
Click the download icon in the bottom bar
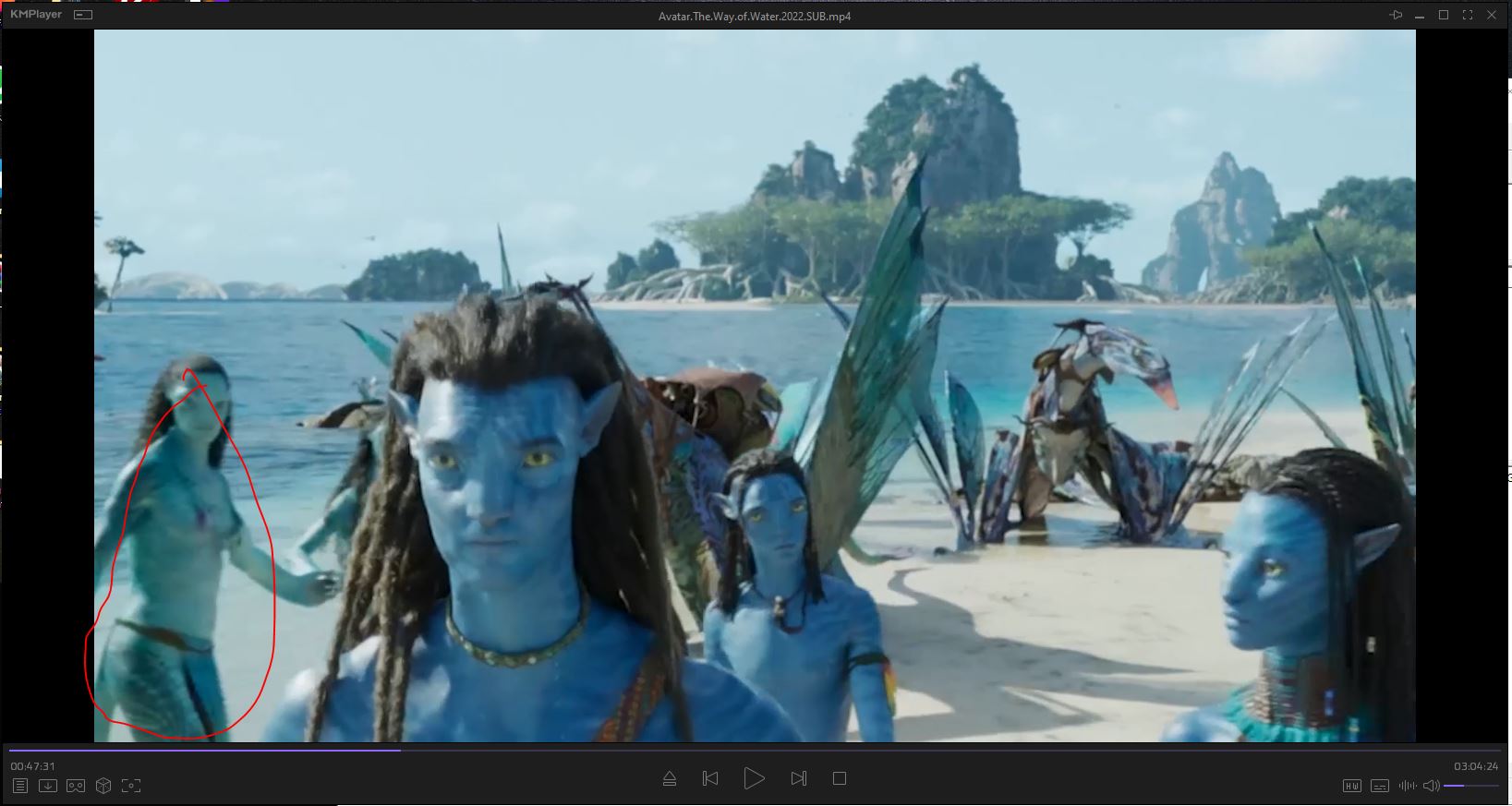click(x=48, y=786)
